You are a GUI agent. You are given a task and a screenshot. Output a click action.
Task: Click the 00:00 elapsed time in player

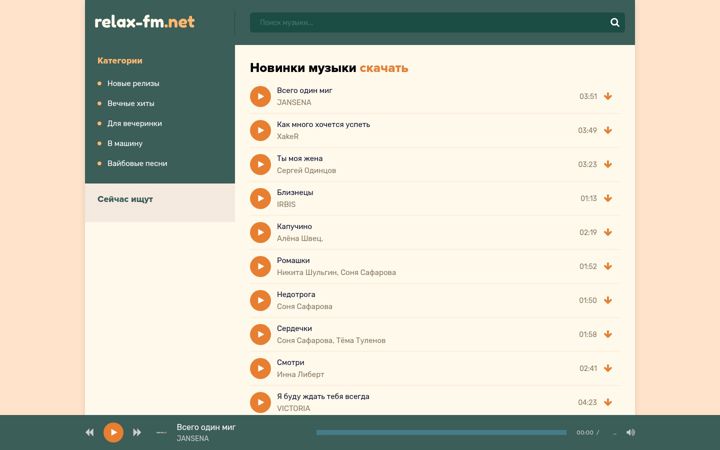pos(585,433)
